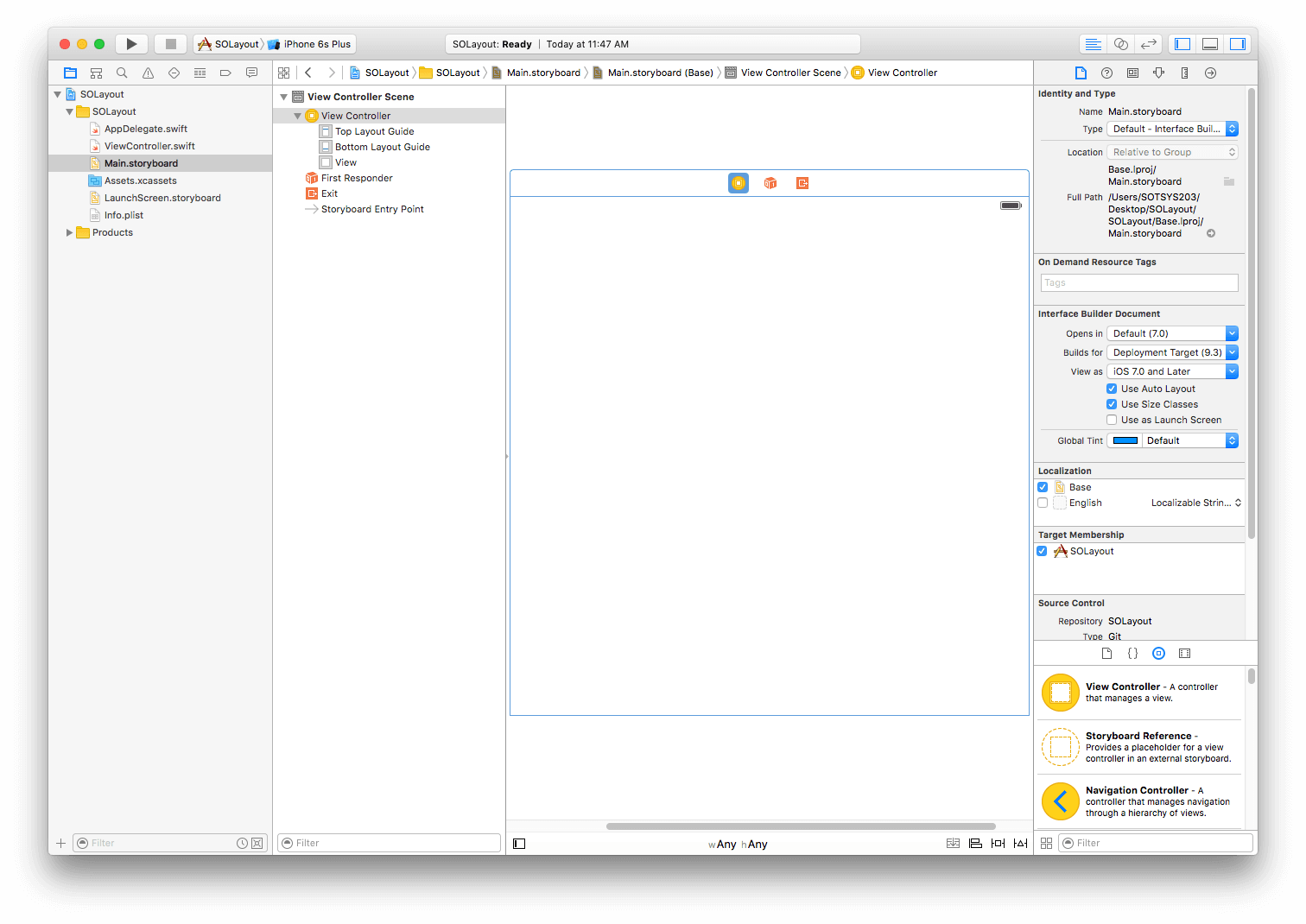Open the Debug navigator

click(x=200, y=73)
